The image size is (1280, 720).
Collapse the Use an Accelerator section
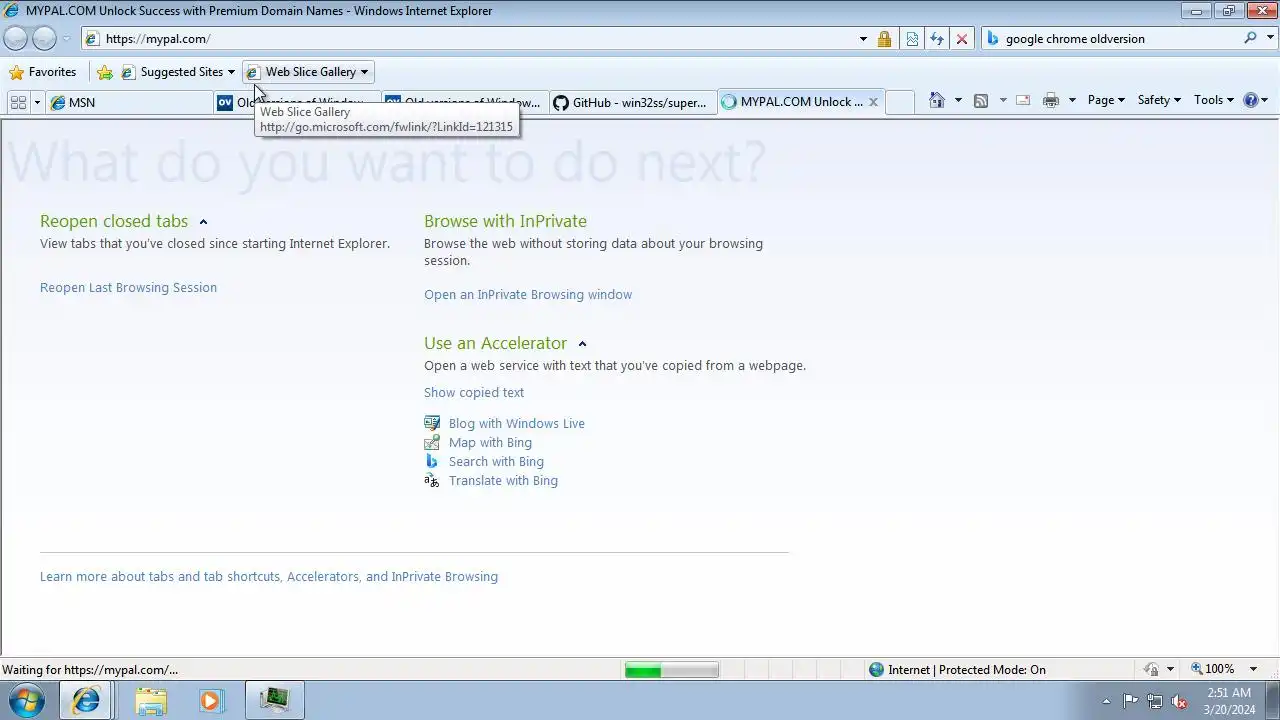tap(582, 344)
